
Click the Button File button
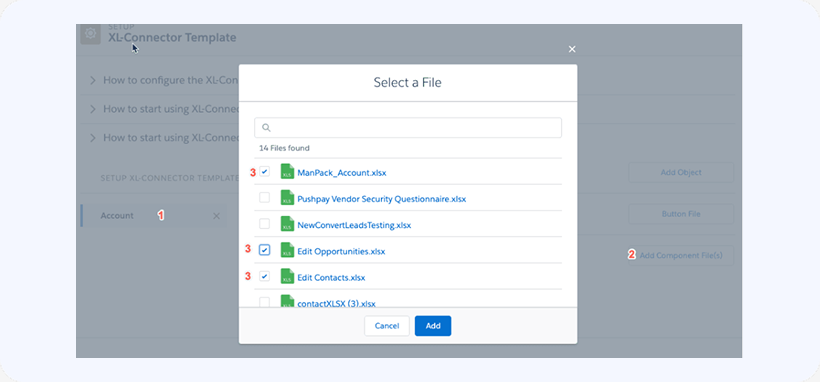681,214
